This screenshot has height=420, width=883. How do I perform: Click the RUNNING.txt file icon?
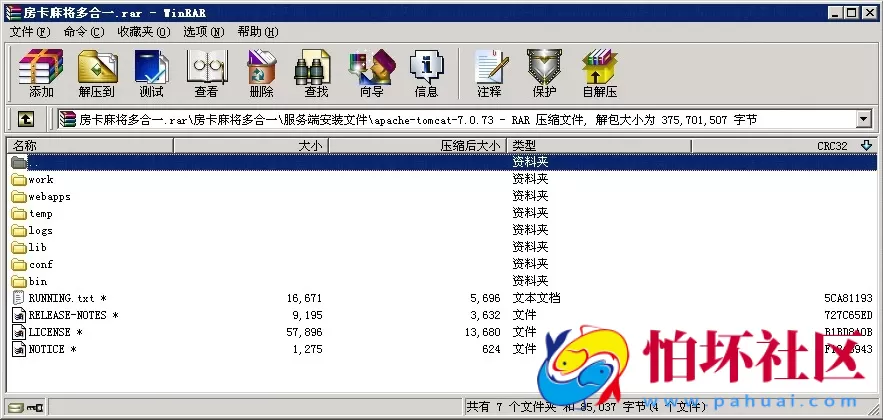point(19,298)
